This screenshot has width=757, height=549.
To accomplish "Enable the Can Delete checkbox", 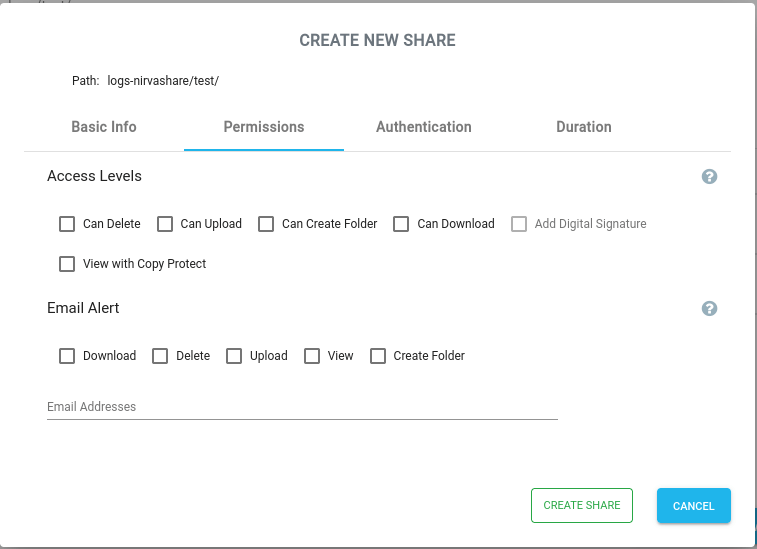I will 67,224.
